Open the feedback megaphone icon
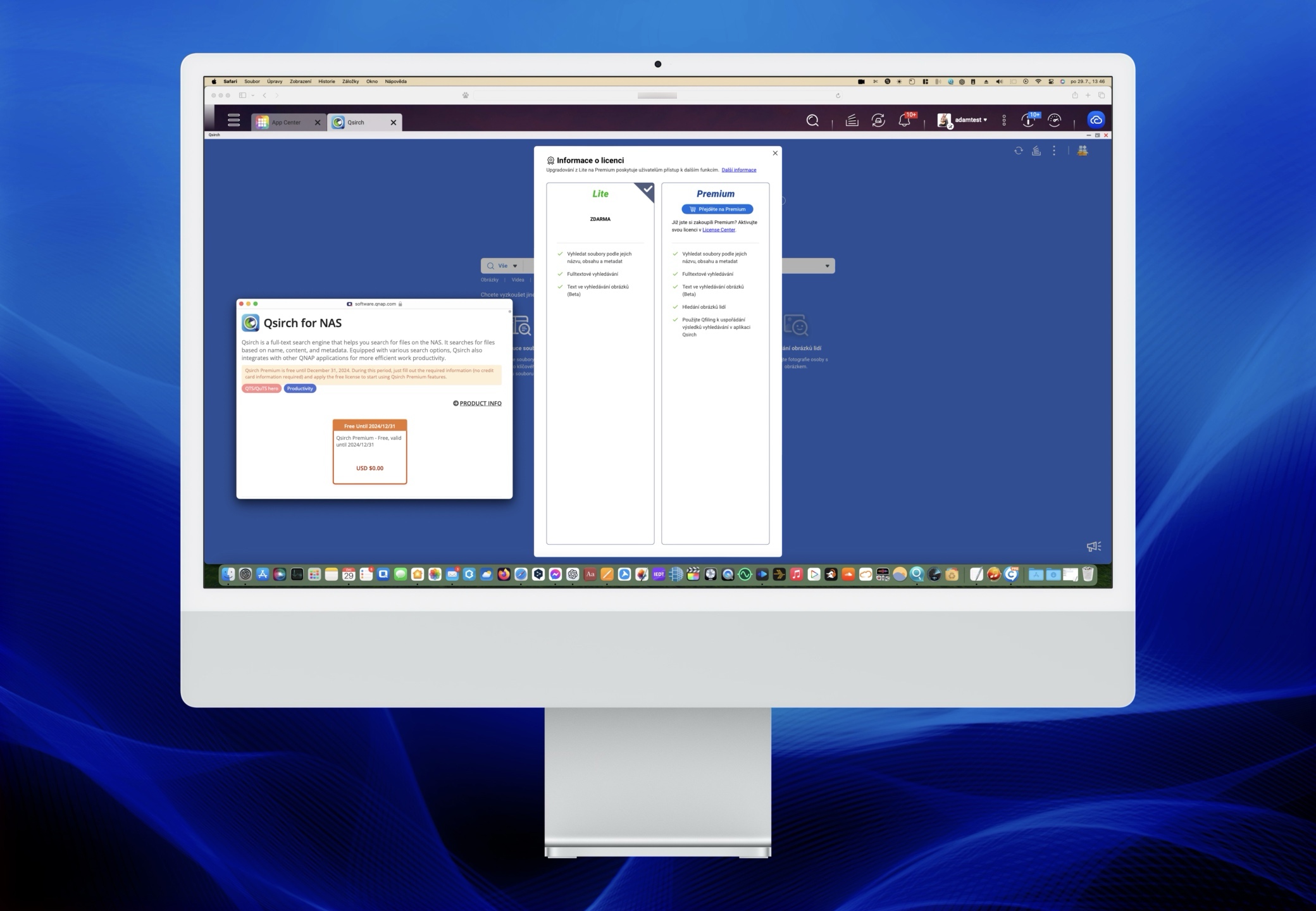The image size is (1316, 911). click(1093, 546)
